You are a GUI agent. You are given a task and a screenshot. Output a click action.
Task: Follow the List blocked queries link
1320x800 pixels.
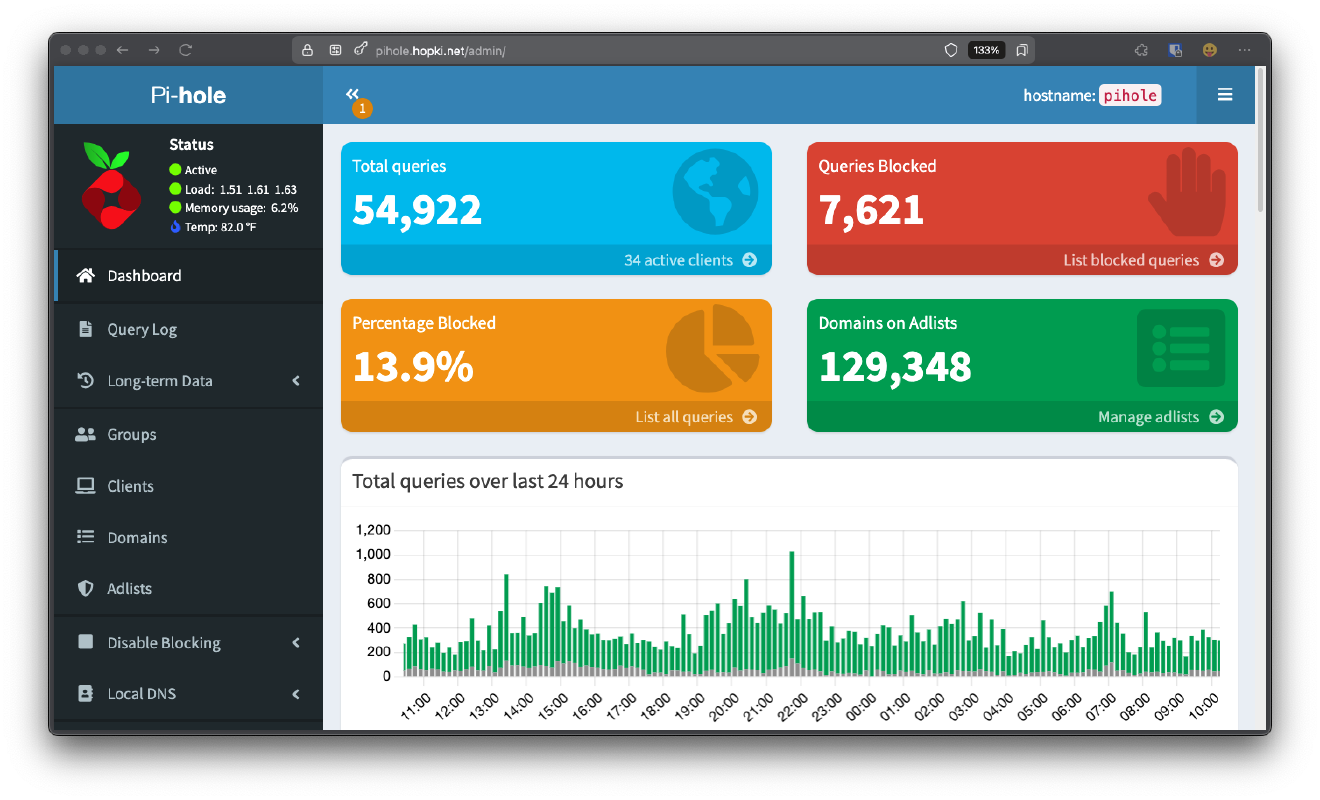pos(1142,260)
